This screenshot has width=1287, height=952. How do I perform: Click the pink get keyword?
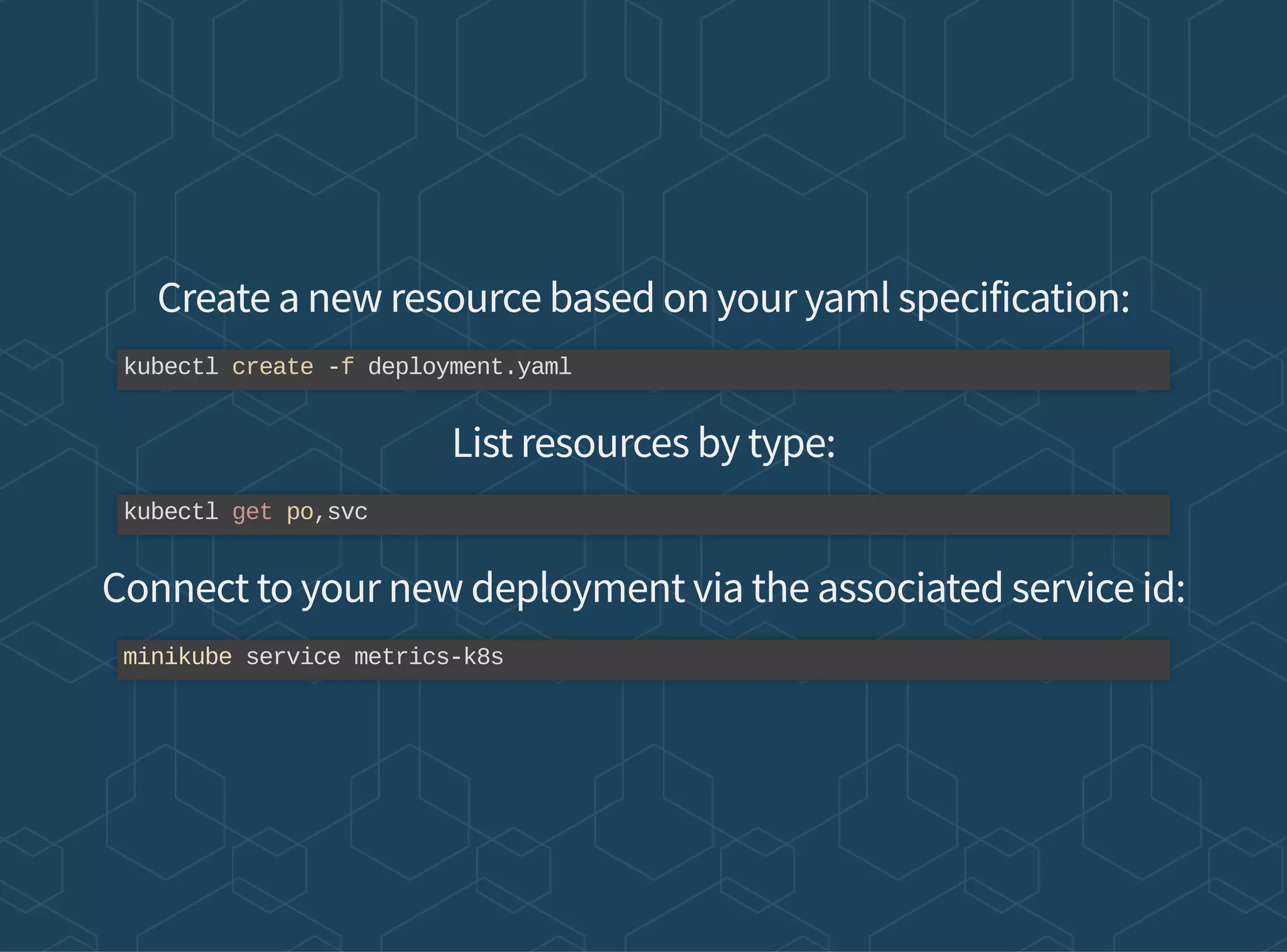point(251,512)
